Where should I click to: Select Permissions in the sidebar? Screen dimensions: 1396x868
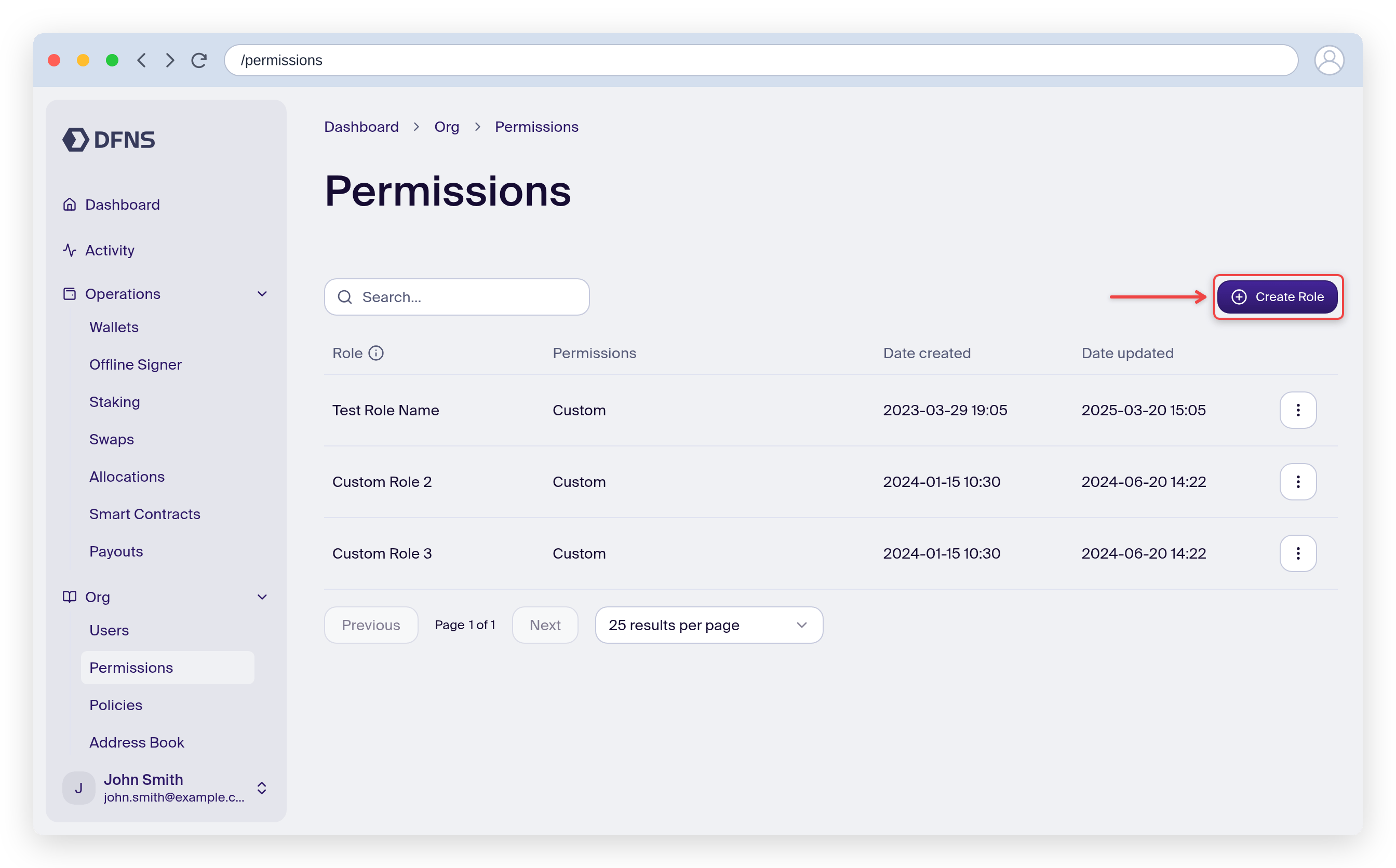(x=167, y=668)
